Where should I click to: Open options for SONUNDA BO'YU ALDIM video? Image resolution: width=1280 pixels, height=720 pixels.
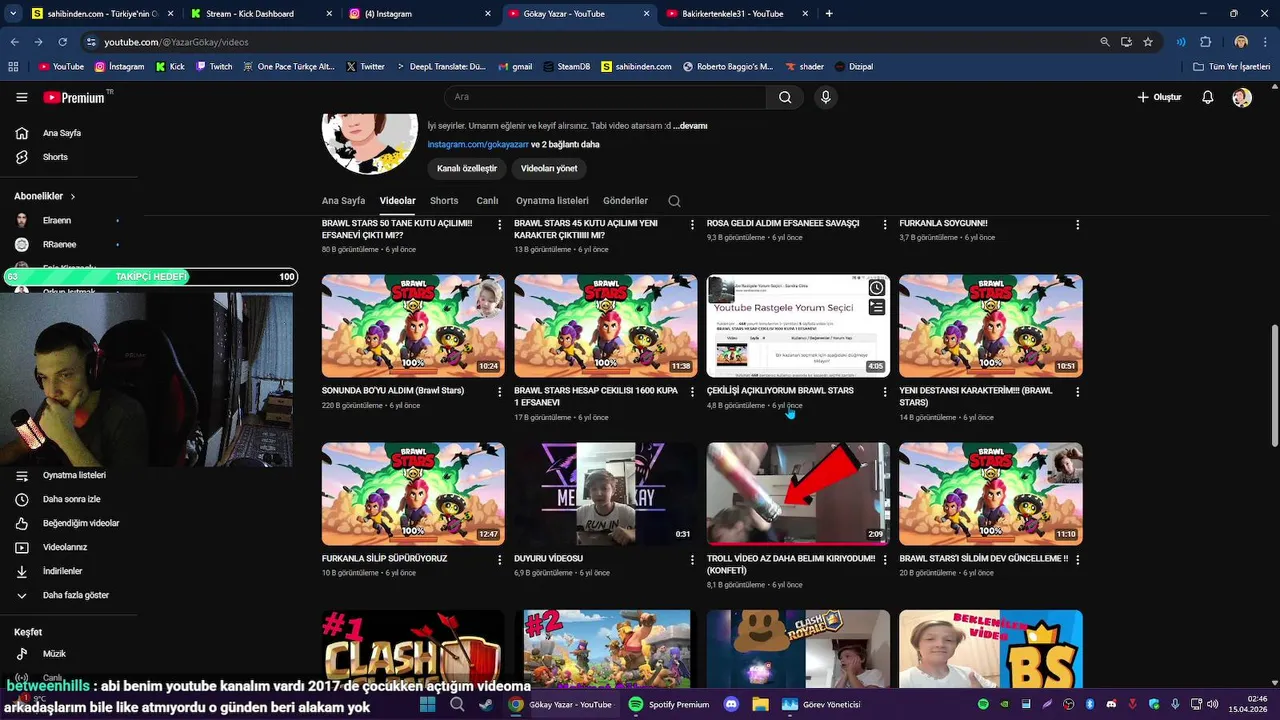[500, 392]
